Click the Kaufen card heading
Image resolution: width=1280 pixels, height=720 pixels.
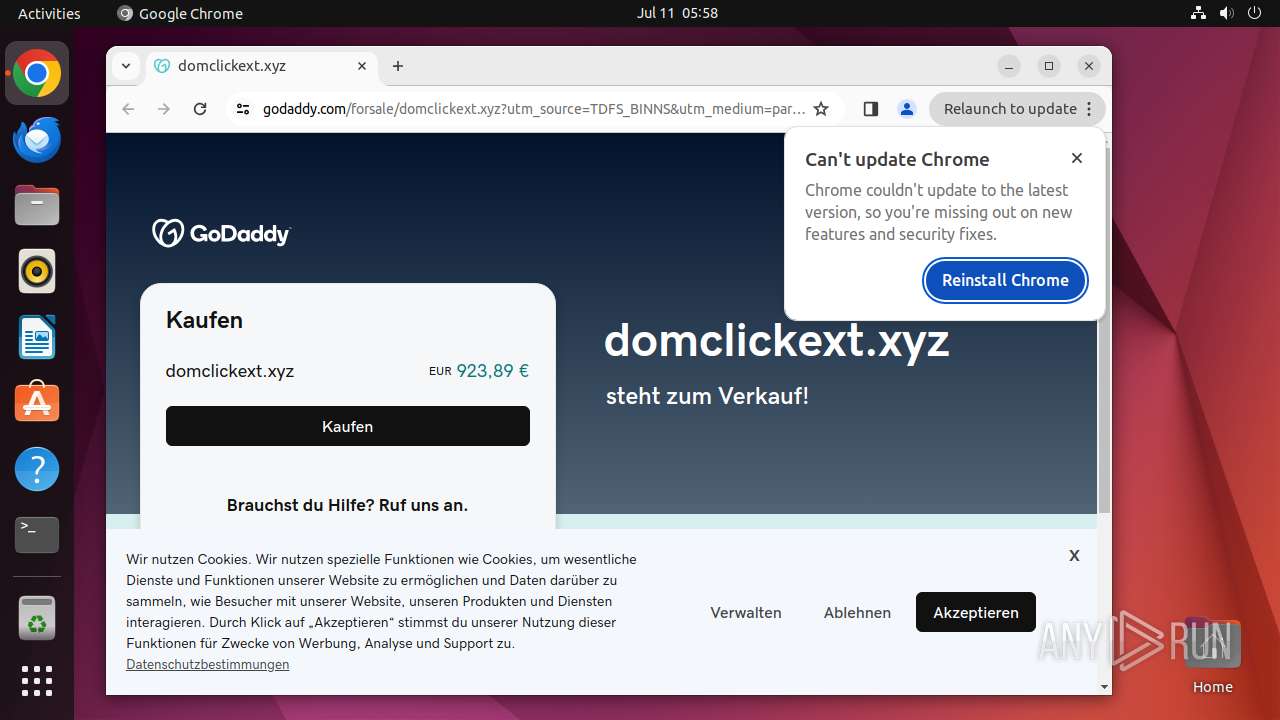tap(204, 320)
